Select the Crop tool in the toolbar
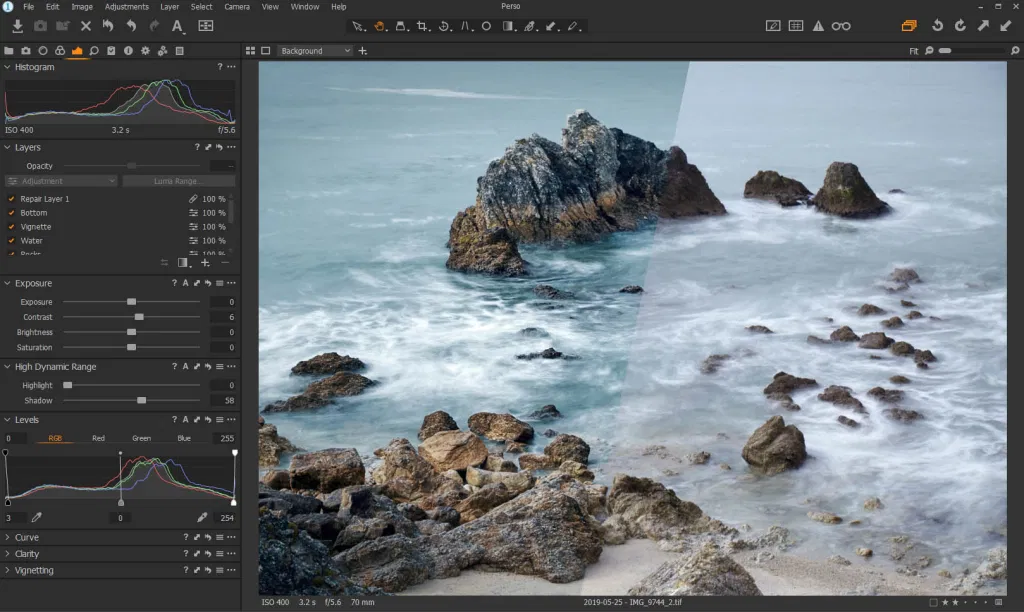 point(422,26)
